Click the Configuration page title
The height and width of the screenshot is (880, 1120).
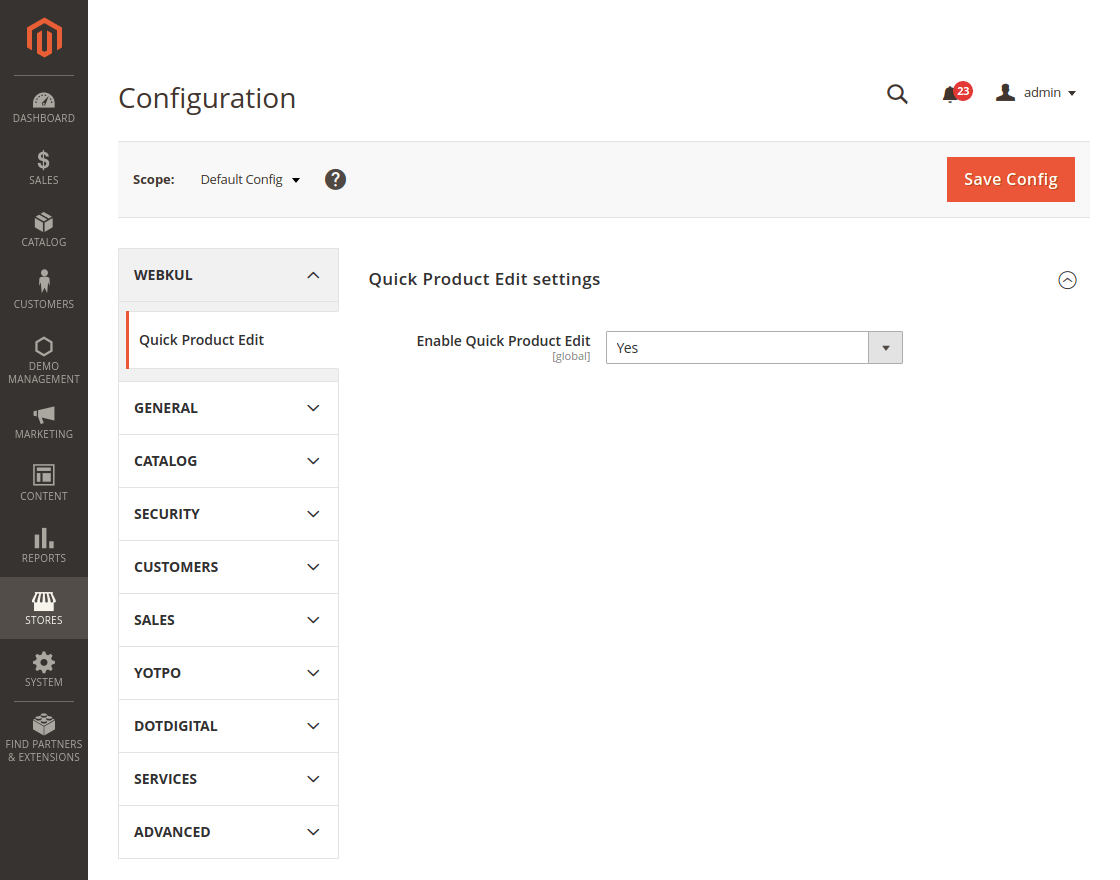pos(207,98)
